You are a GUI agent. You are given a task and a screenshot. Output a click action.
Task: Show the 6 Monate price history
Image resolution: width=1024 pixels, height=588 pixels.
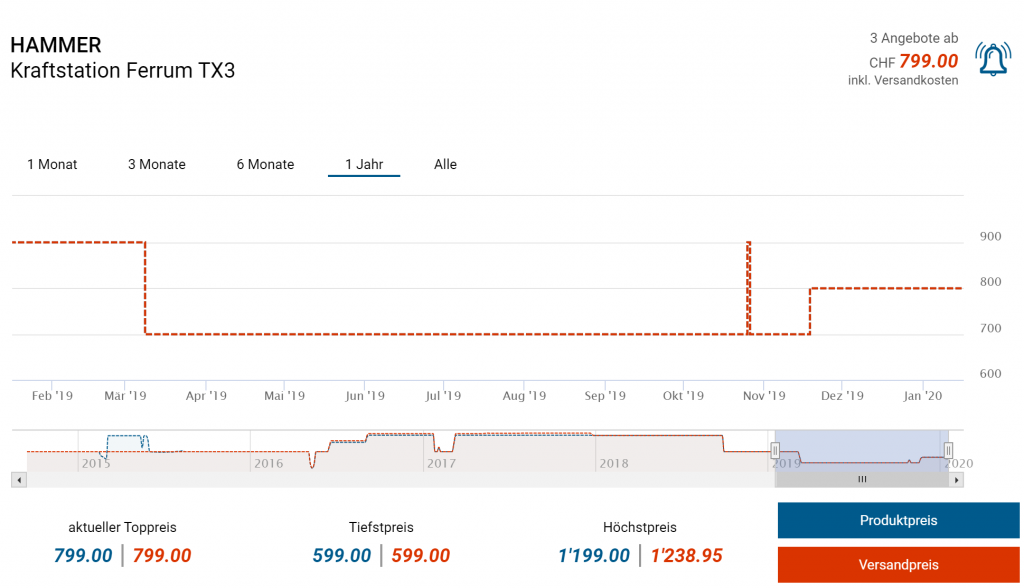pyautogui.click(x=265, y=164)
